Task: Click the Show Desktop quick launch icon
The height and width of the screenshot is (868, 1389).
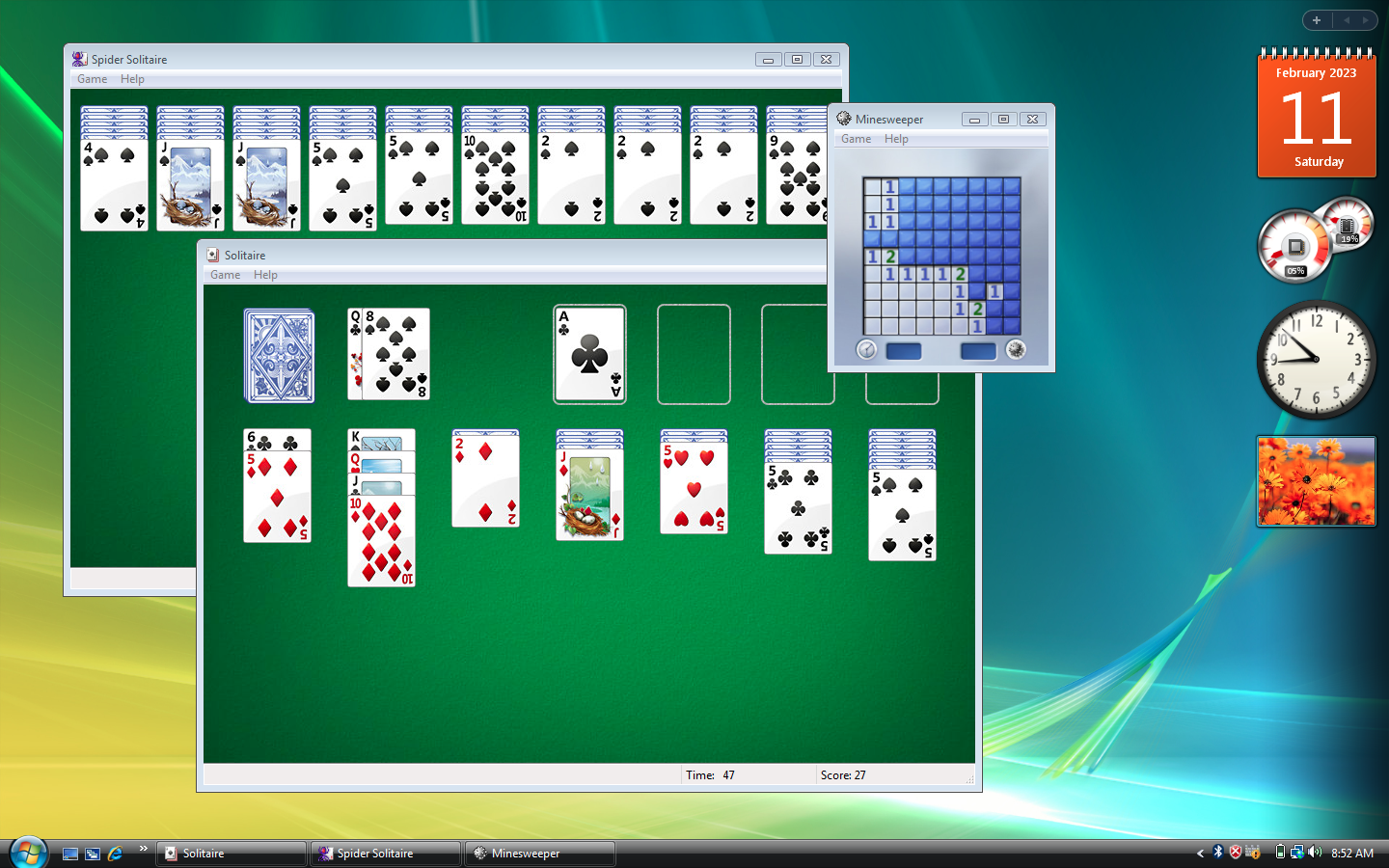Action: coord(70,854)
